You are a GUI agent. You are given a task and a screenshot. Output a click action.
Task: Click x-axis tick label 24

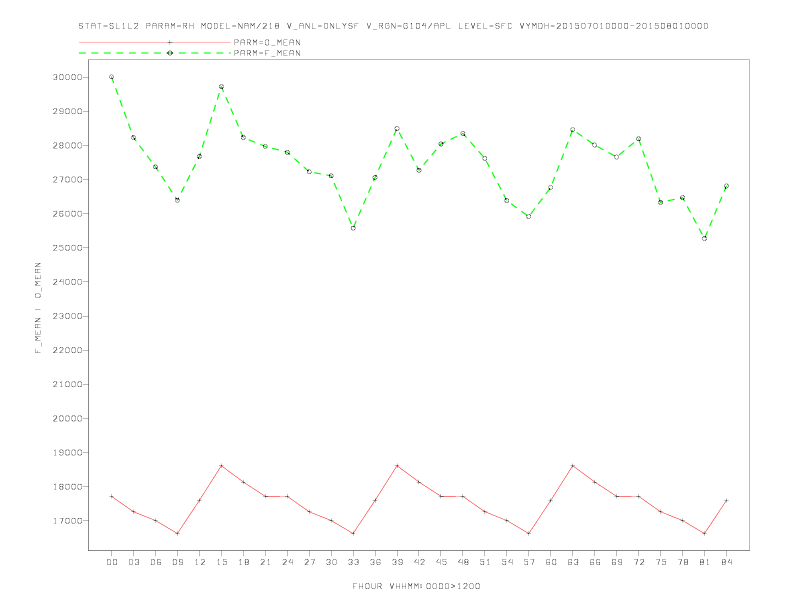coord(287,562)
